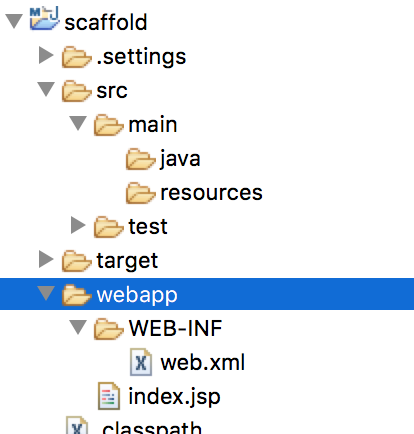Expand the target folder
The image size is (414, 434).
coord(46,259)
